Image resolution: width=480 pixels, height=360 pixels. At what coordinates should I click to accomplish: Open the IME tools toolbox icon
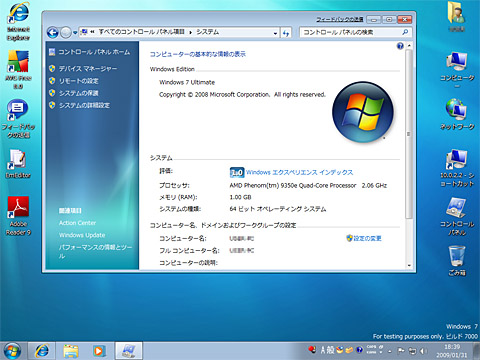coord(349,350)
